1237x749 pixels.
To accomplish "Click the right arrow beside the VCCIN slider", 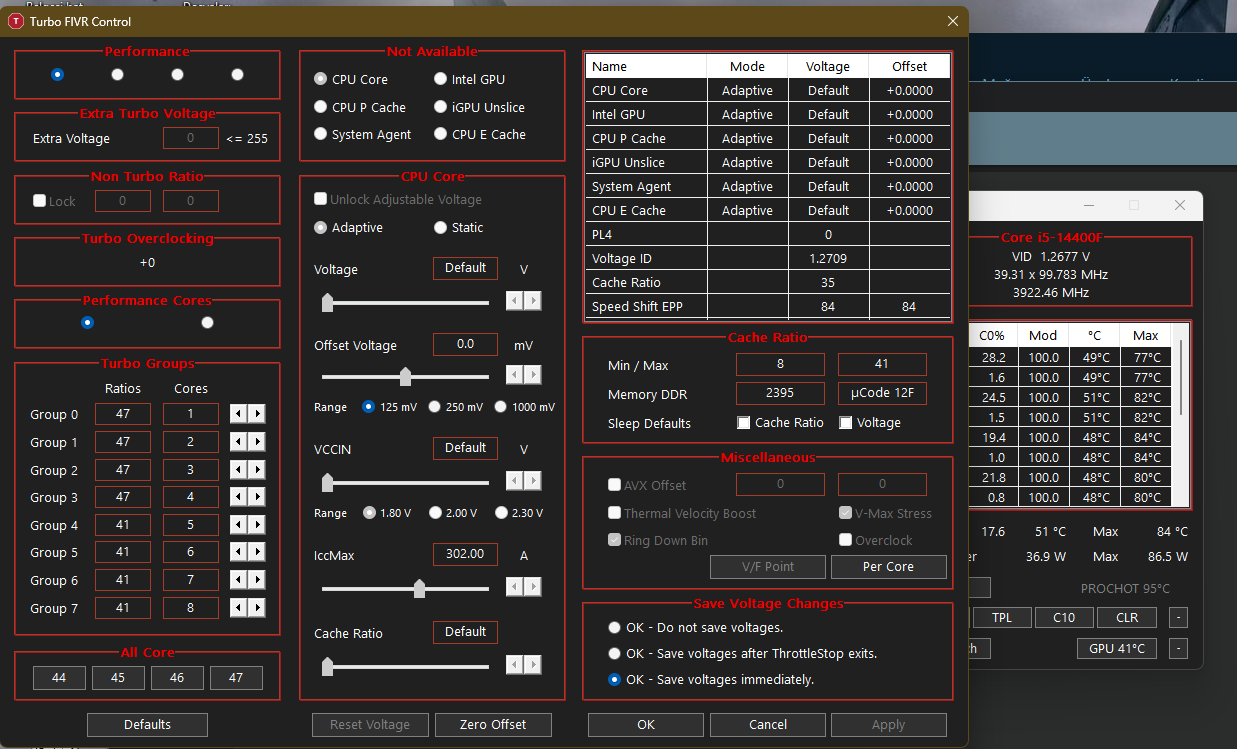I will coord(533,481).
